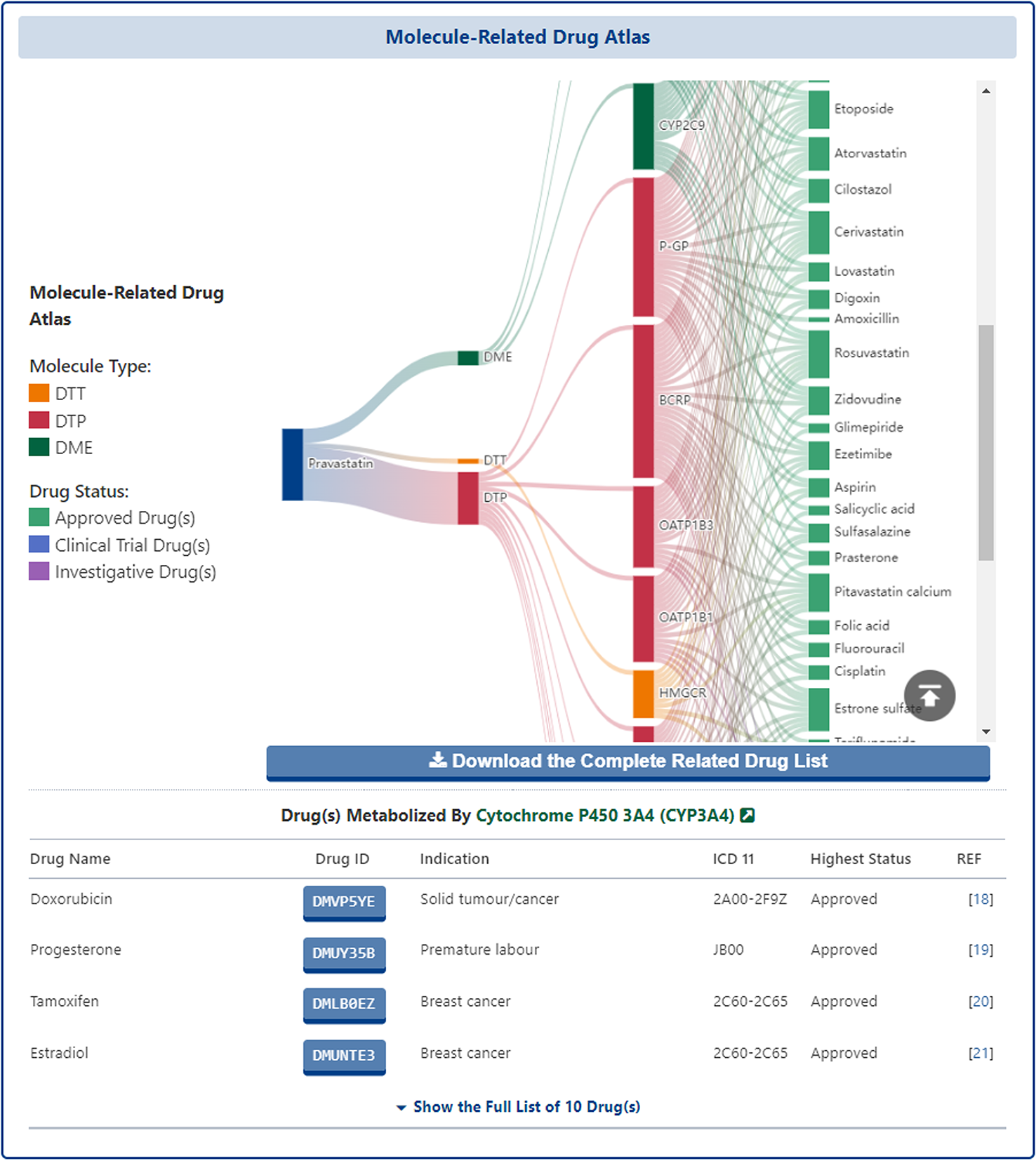Click the scroll-down arrow of the atlas
Viewport: 1036px width, 1175px height.
(986, 731)
